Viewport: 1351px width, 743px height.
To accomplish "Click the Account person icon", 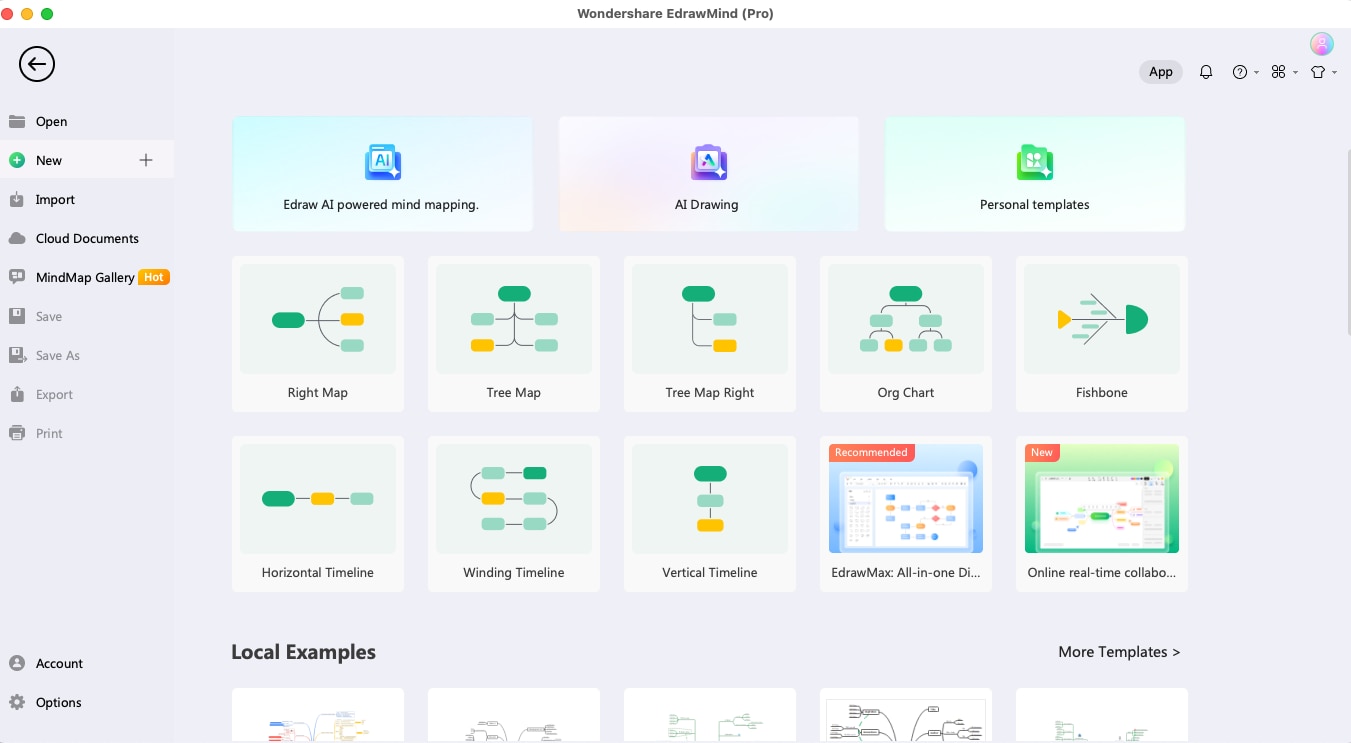I will [x=17, y=664].
